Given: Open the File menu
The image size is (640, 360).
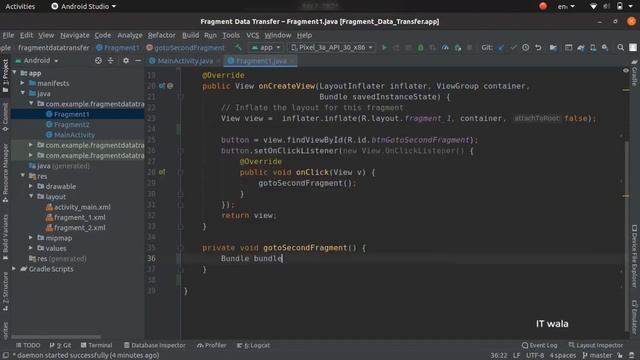Looking at the screenshot, I should coord(8,35).
